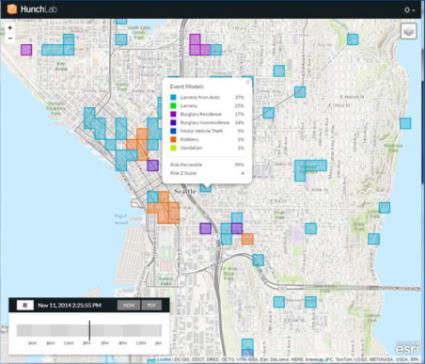
Task: Close the Event Models popup
Action: pyautogui.click(x=247, y=83)
